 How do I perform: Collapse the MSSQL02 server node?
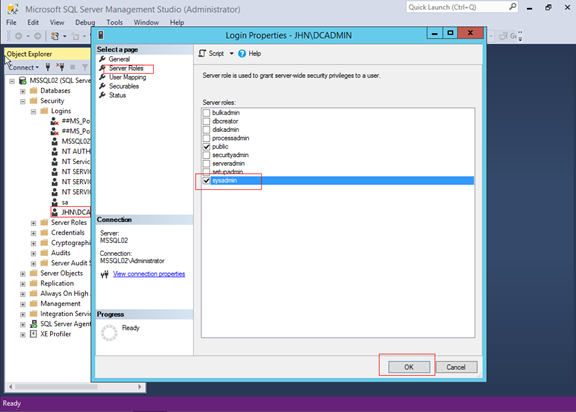click(x=12, y=81)
